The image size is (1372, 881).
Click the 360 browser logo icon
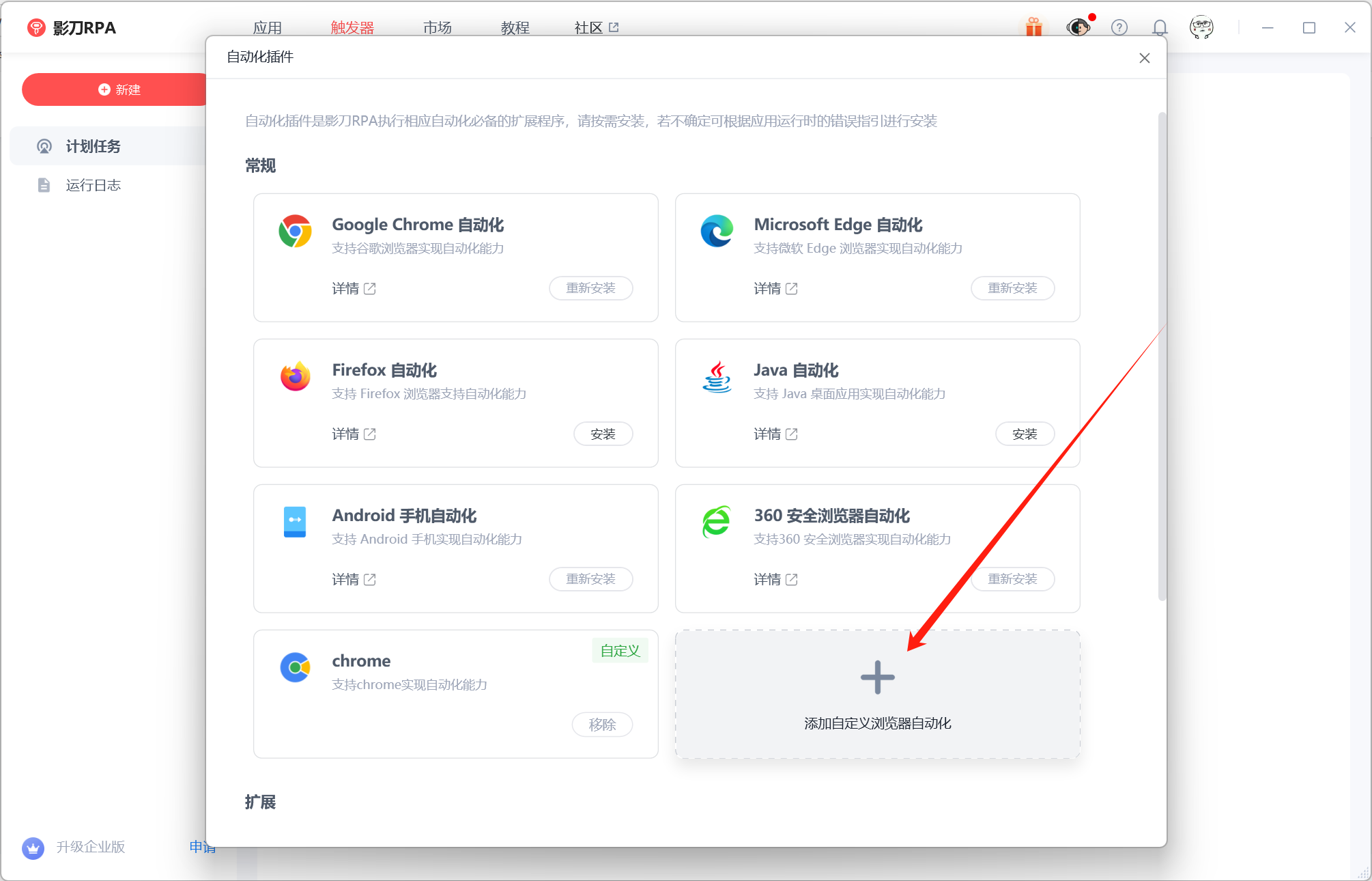pos(717,522)
